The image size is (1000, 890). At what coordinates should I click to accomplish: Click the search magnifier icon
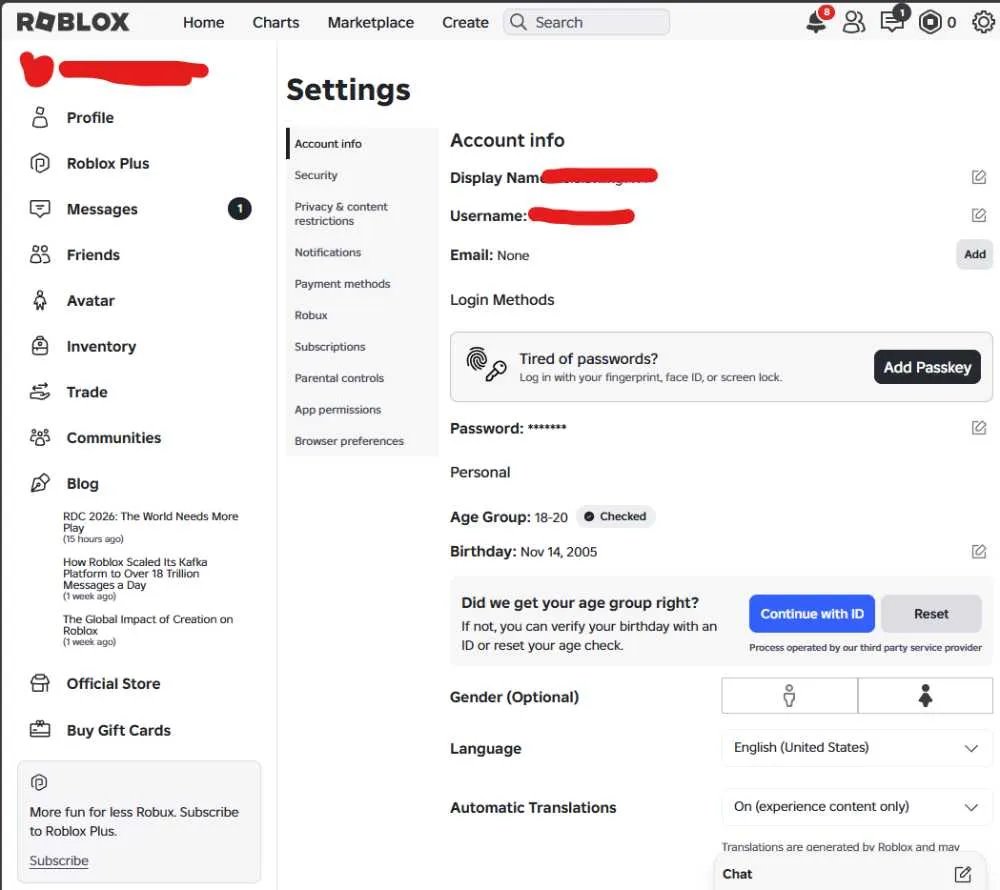(518, 22)
